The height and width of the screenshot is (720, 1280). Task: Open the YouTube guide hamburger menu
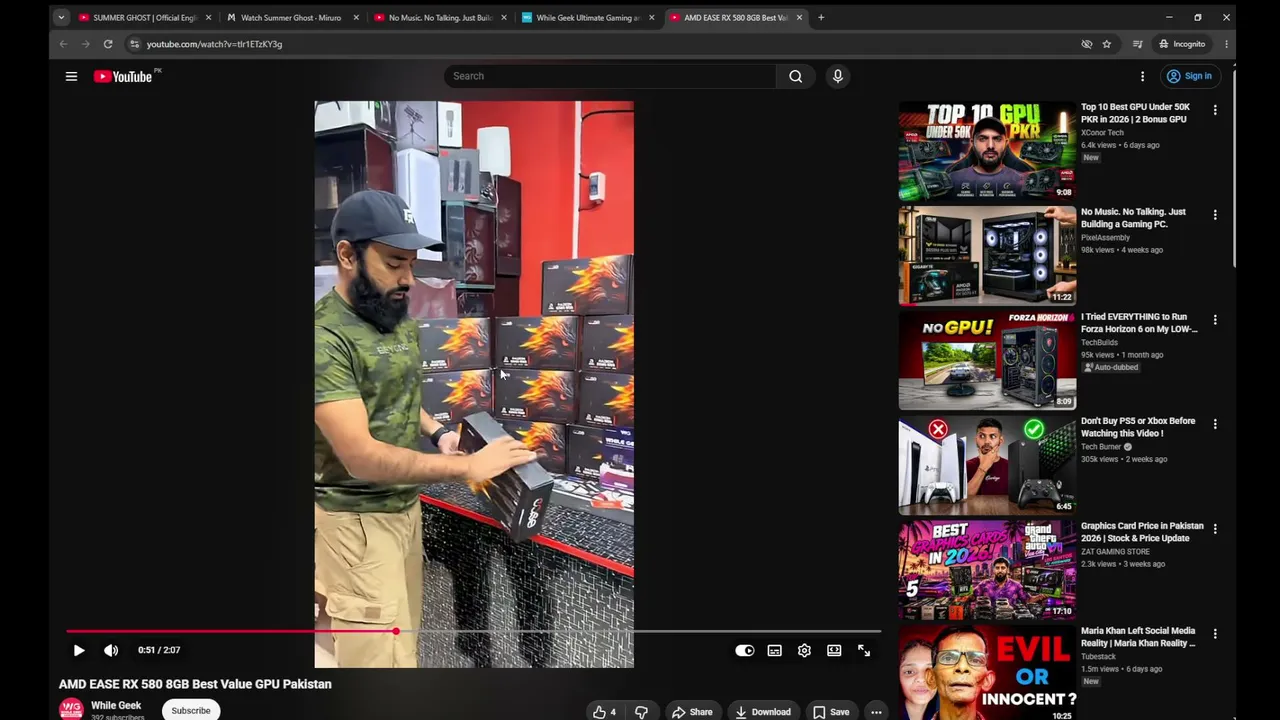(71, 76)
